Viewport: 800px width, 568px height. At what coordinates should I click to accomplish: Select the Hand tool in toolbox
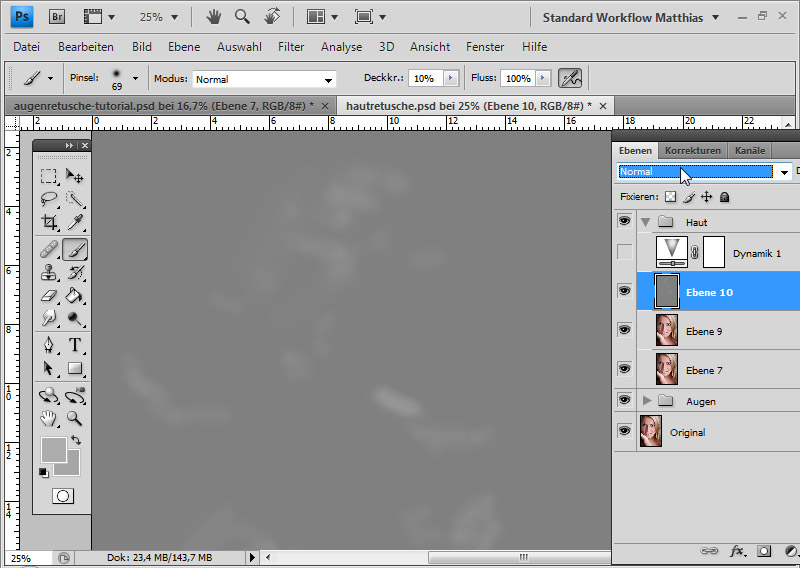click(48, 418)
